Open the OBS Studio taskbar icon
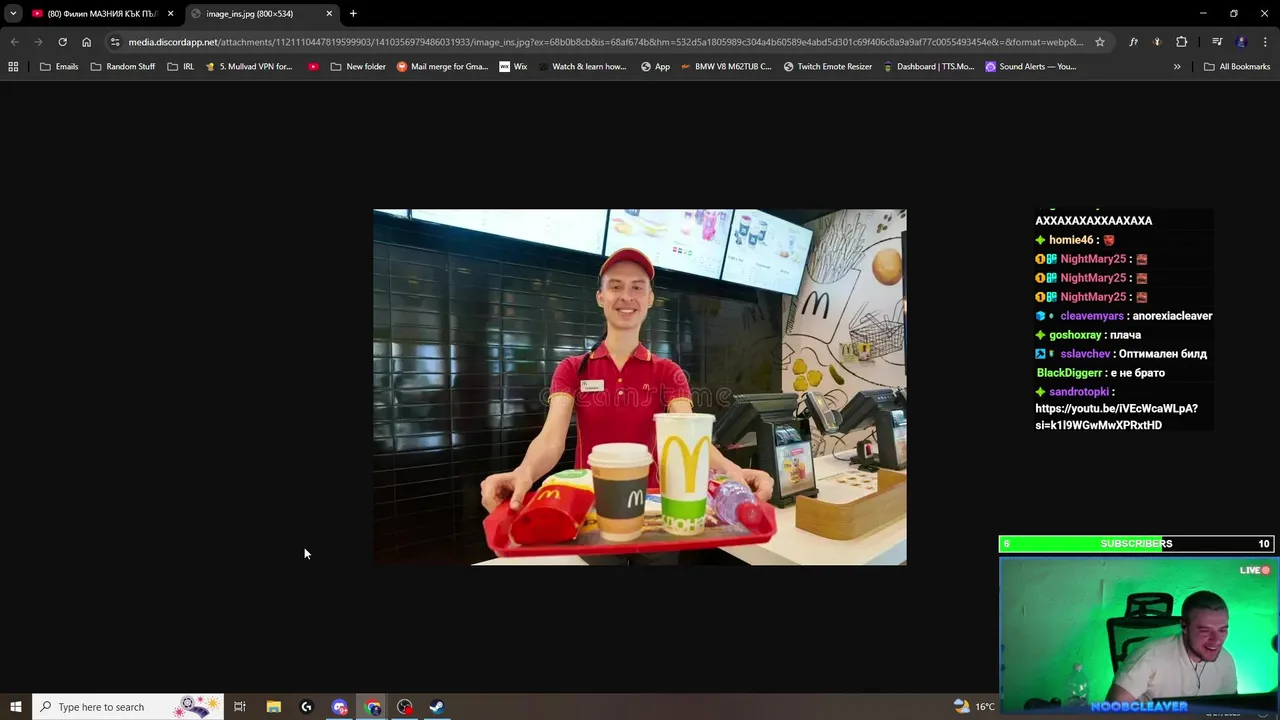The height and width of the screenshot is (720, 1280). [x=405, y=707]
